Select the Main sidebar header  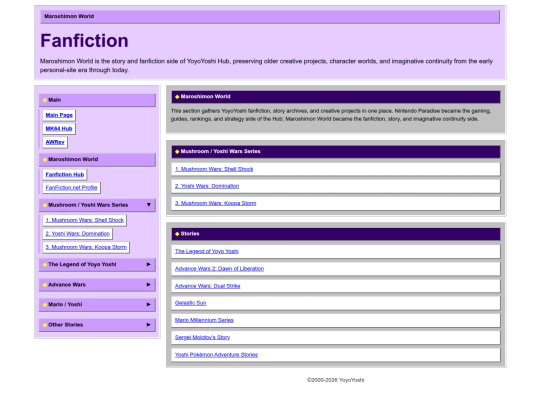tap(97, 100)
